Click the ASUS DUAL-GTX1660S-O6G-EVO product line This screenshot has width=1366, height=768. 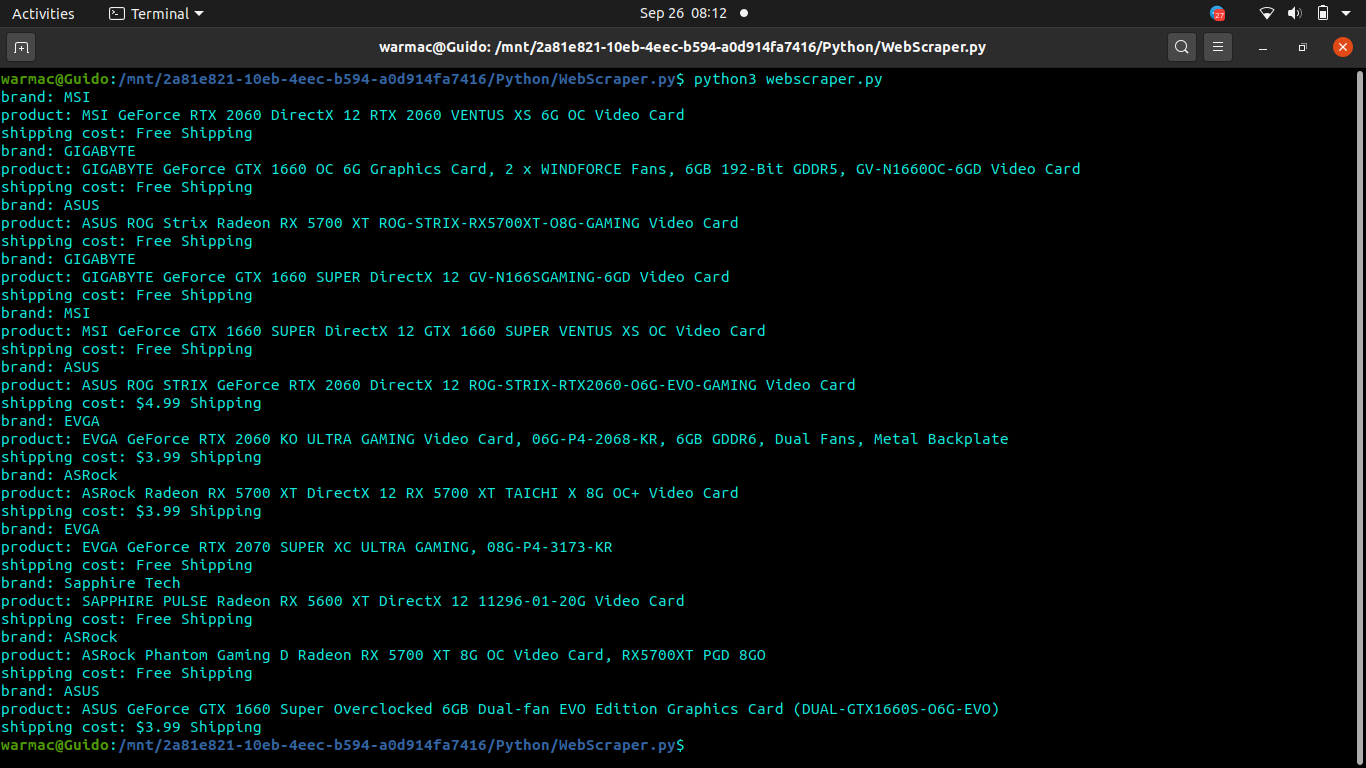click(500, 709)
